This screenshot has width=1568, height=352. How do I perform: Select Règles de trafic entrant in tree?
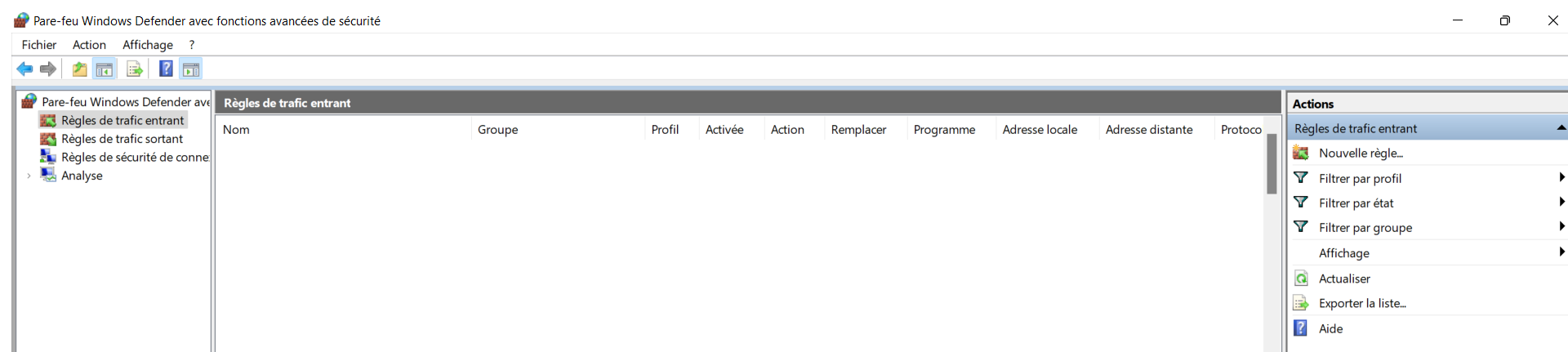coord(122,120)
